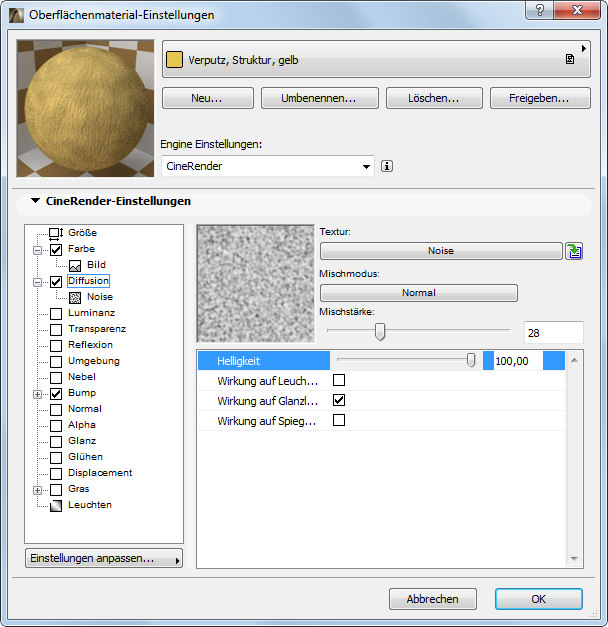
Task: Open the Einstellungen anpassen... menu
Action: coord(104,558)
